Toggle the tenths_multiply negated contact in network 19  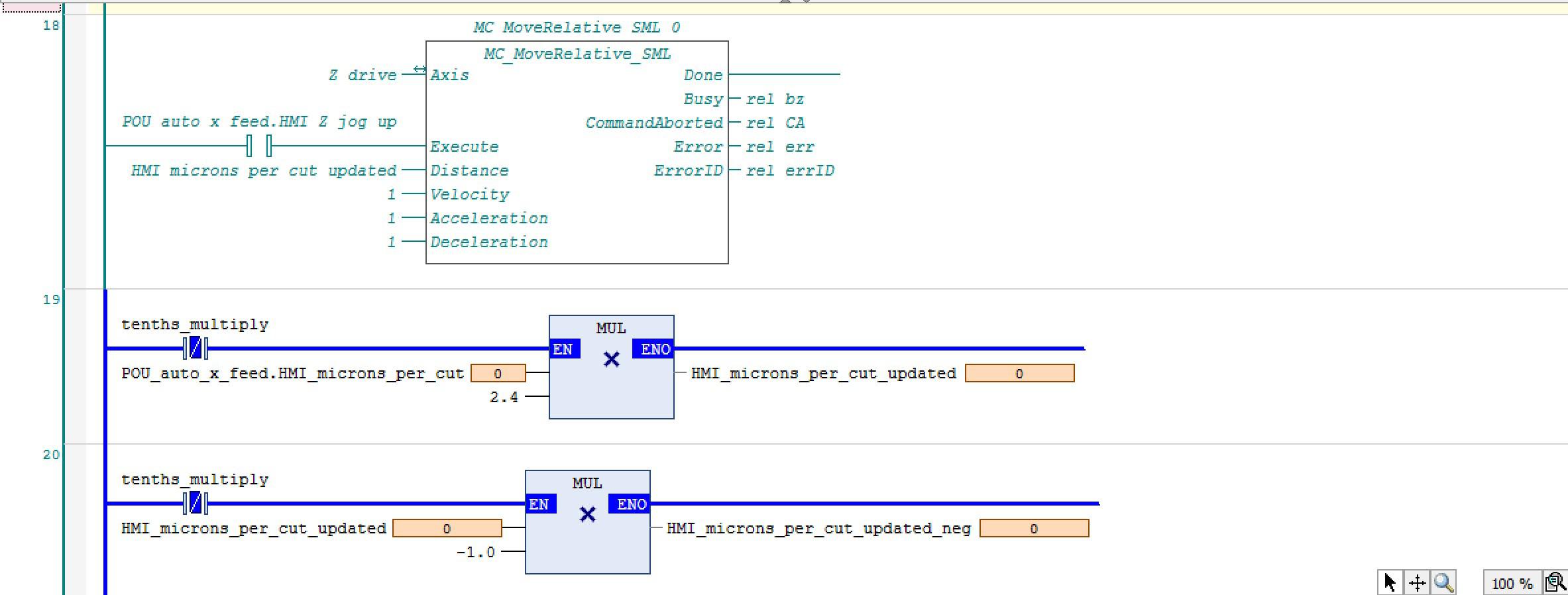coord(195,348)
